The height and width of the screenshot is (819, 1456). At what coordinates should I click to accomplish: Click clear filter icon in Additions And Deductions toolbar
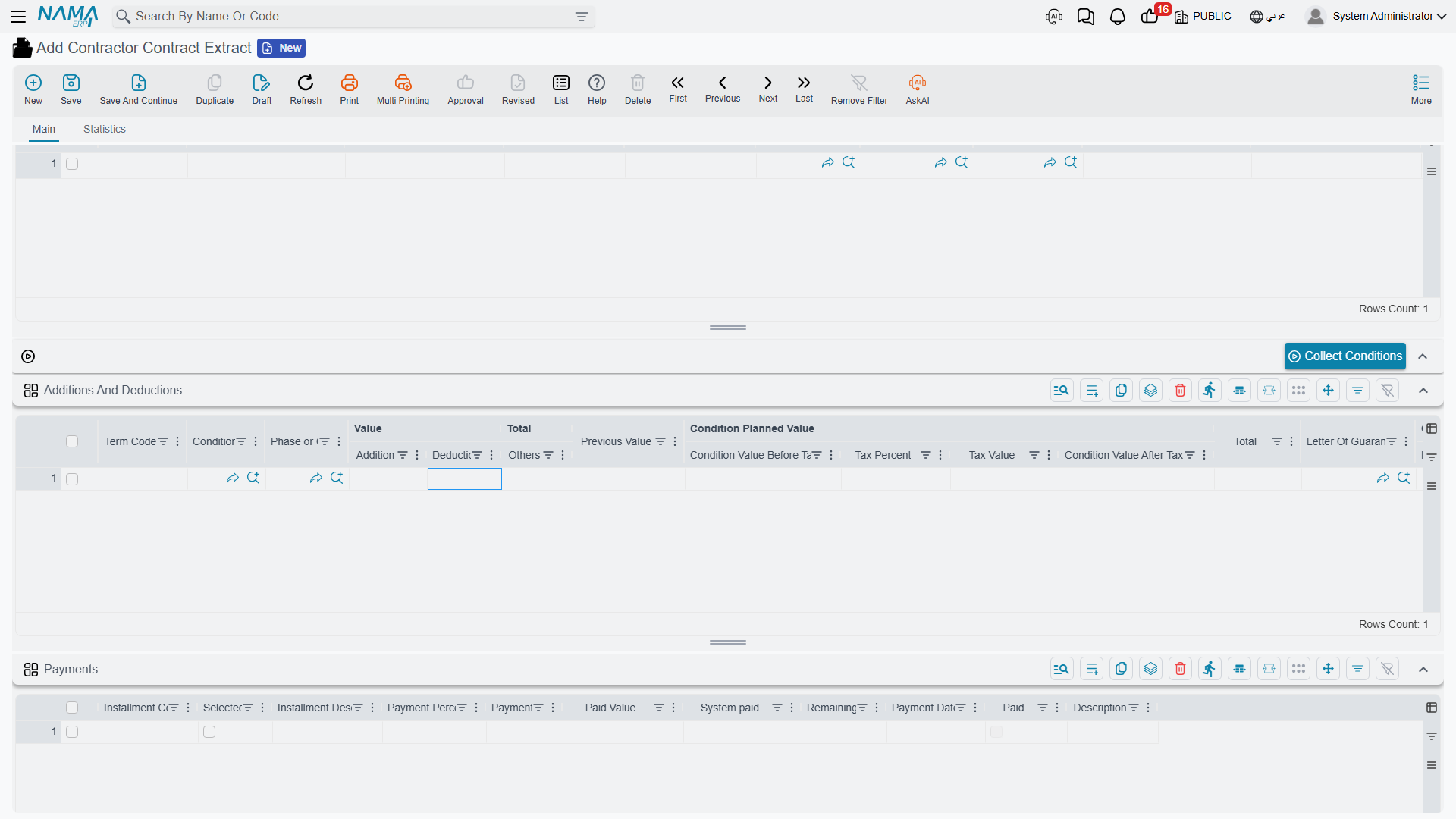(1388, 391)
